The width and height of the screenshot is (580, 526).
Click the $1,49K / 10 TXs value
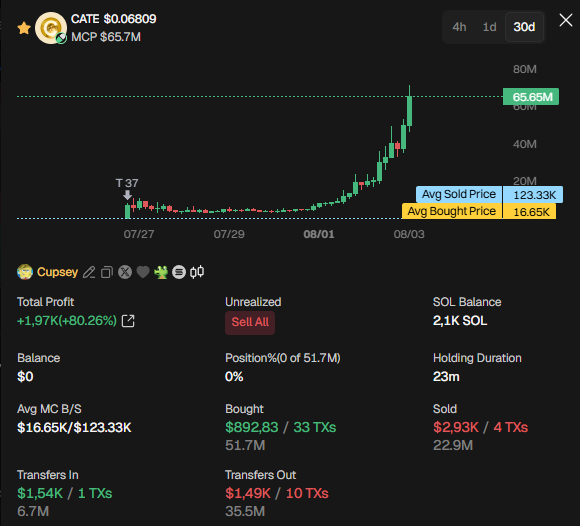click(277, 493)
